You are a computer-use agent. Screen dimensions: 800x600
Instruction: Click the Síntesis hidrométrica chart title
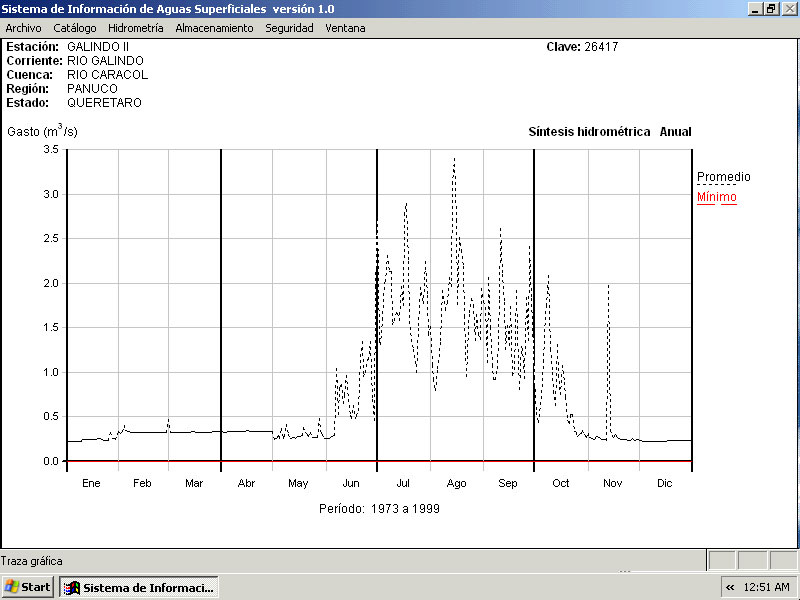coord(589,132)
